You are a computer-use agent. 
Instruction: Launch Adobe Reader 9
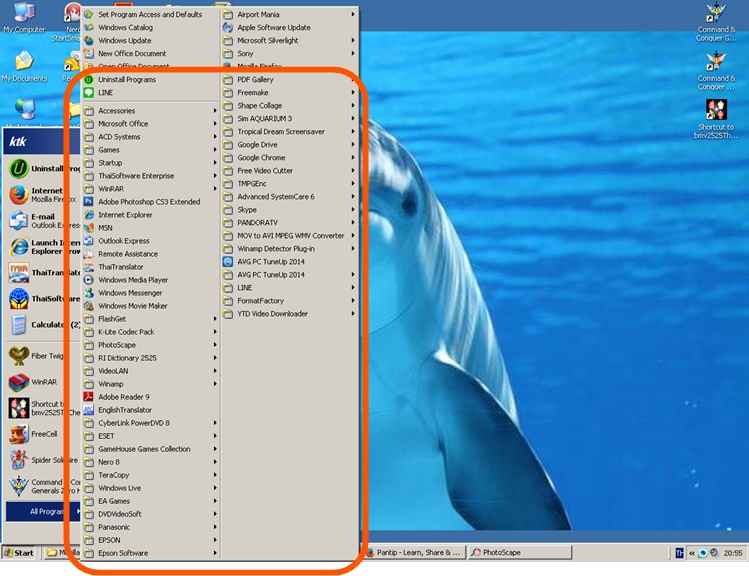[150, 397]
